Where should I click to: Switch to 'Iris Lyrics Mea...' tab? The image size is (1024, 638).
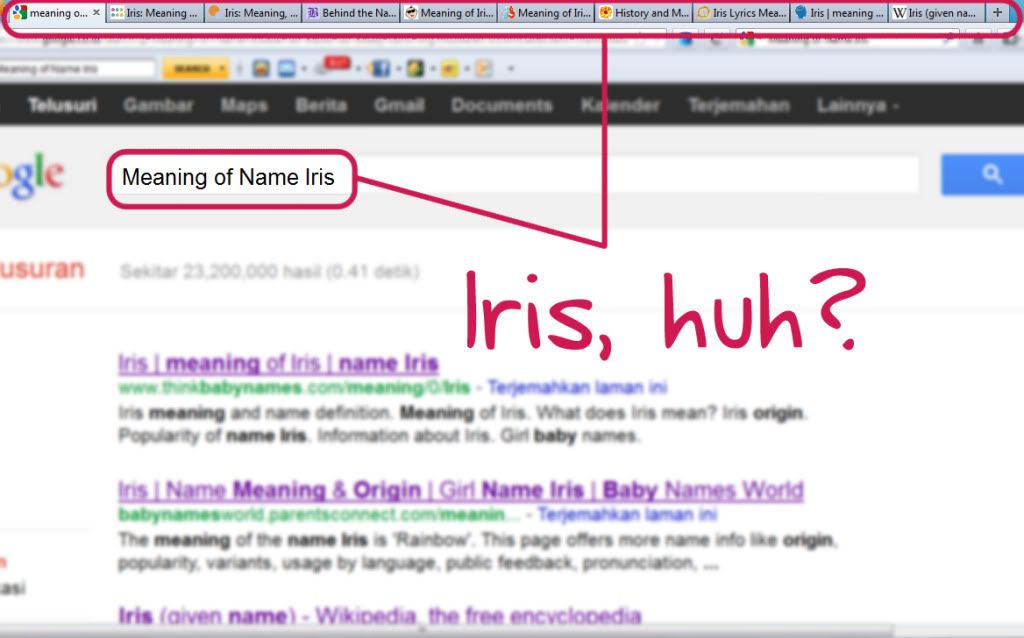click(741, 12)
